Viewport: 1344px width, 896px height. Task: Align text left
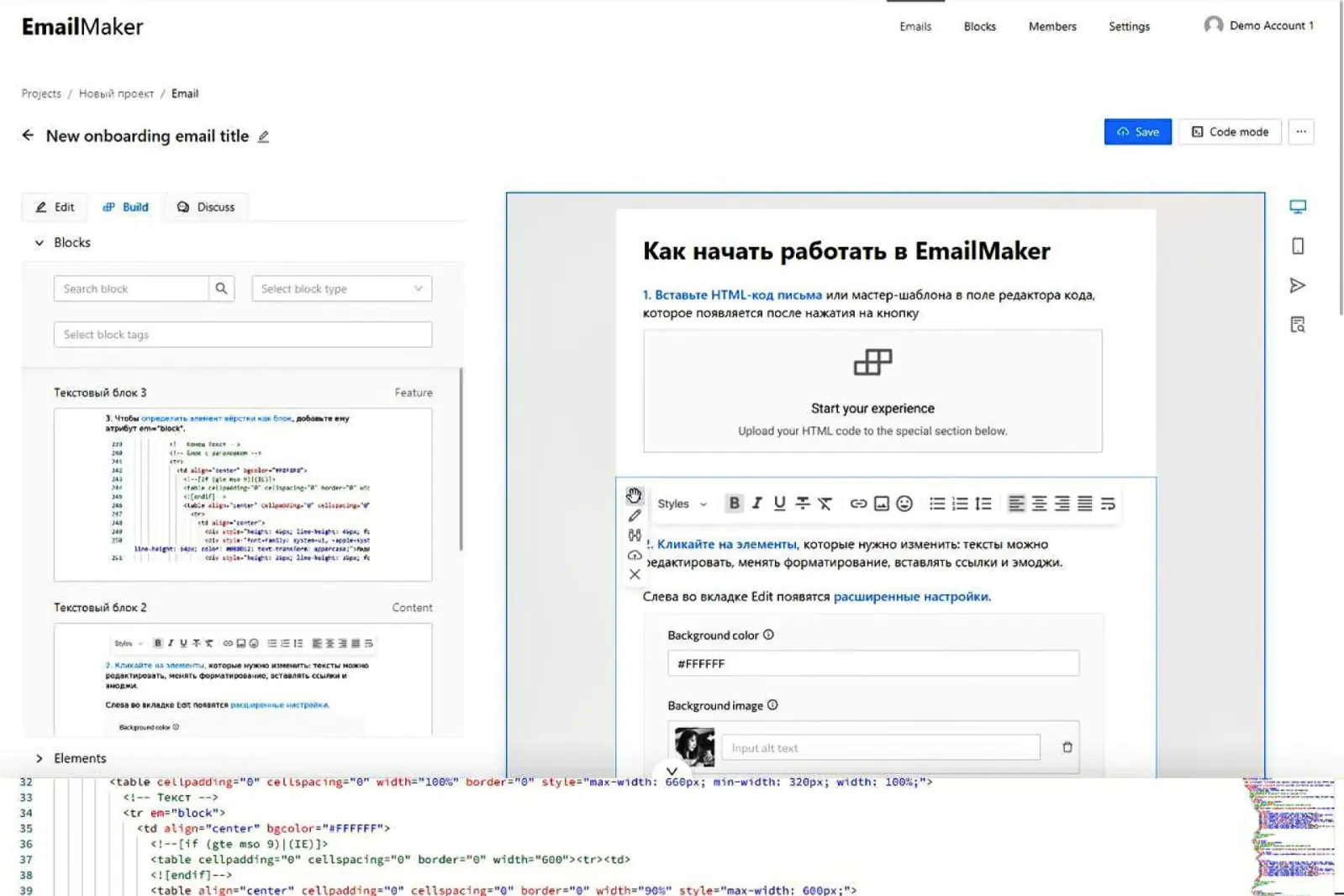point(1016,503)
